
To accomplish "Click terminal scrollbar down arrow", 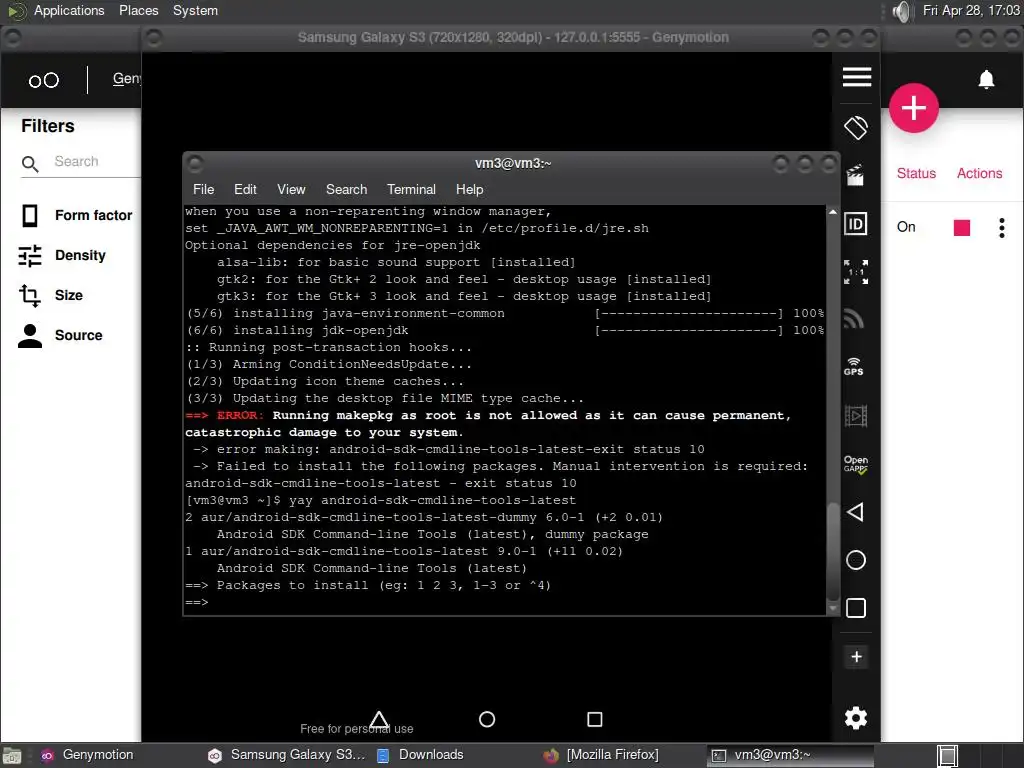I will [x=833, y=608].
